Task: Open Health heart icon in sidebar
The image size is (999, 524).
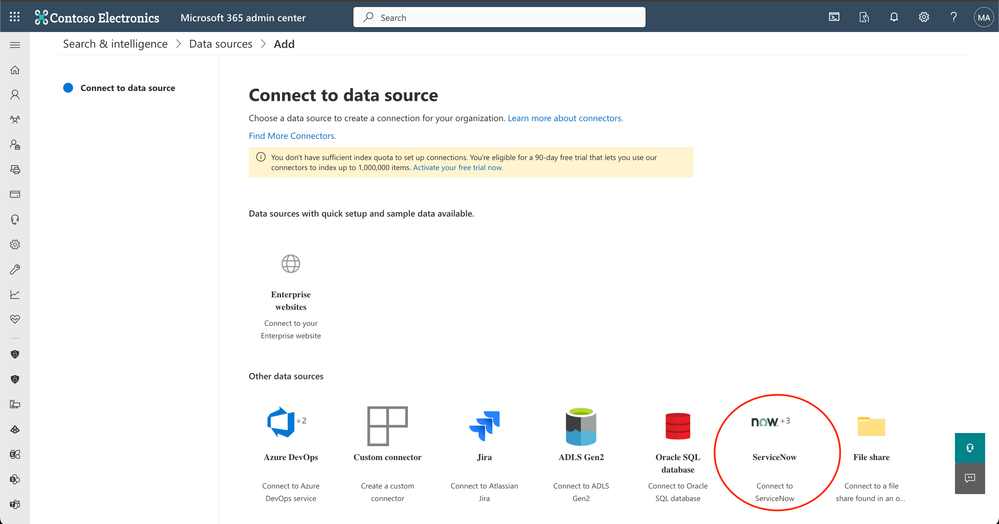Action: (15, 319)
